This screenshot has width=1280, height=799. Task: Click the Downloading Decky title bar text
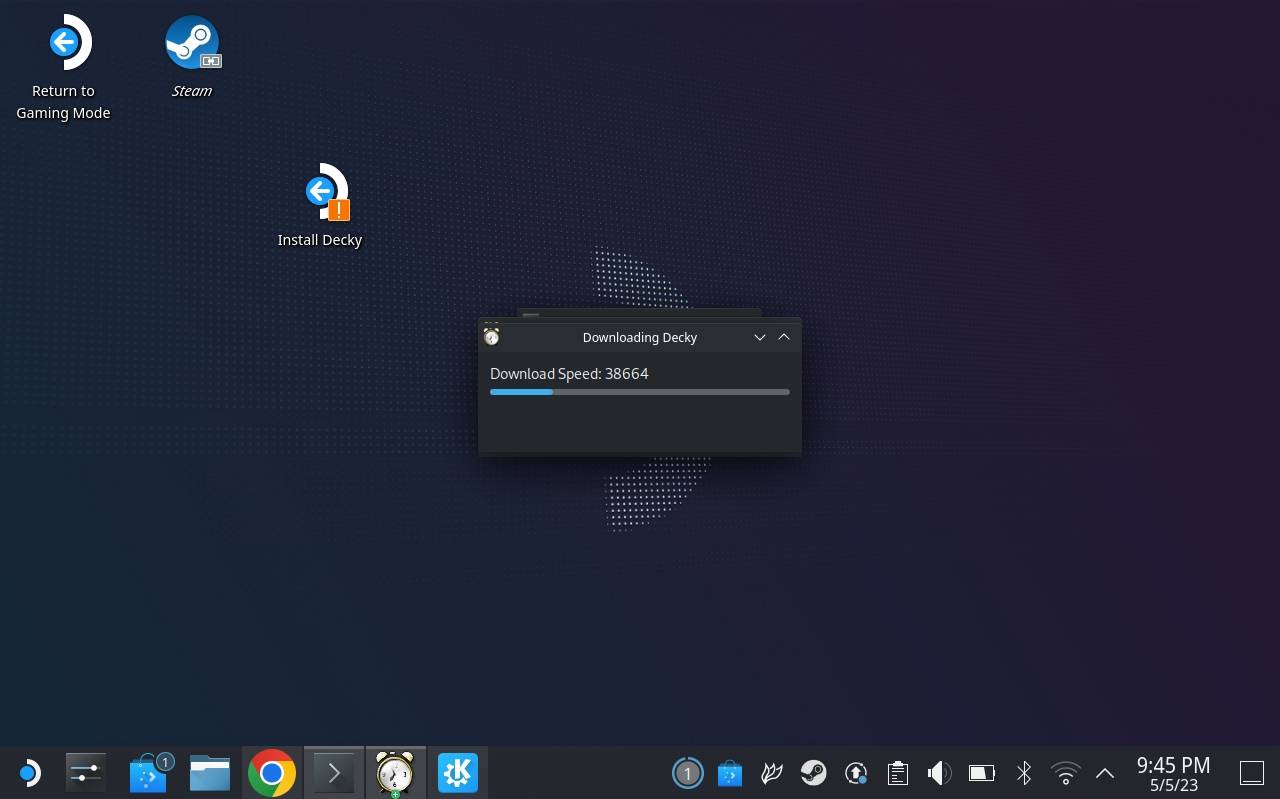coord(640,337)
